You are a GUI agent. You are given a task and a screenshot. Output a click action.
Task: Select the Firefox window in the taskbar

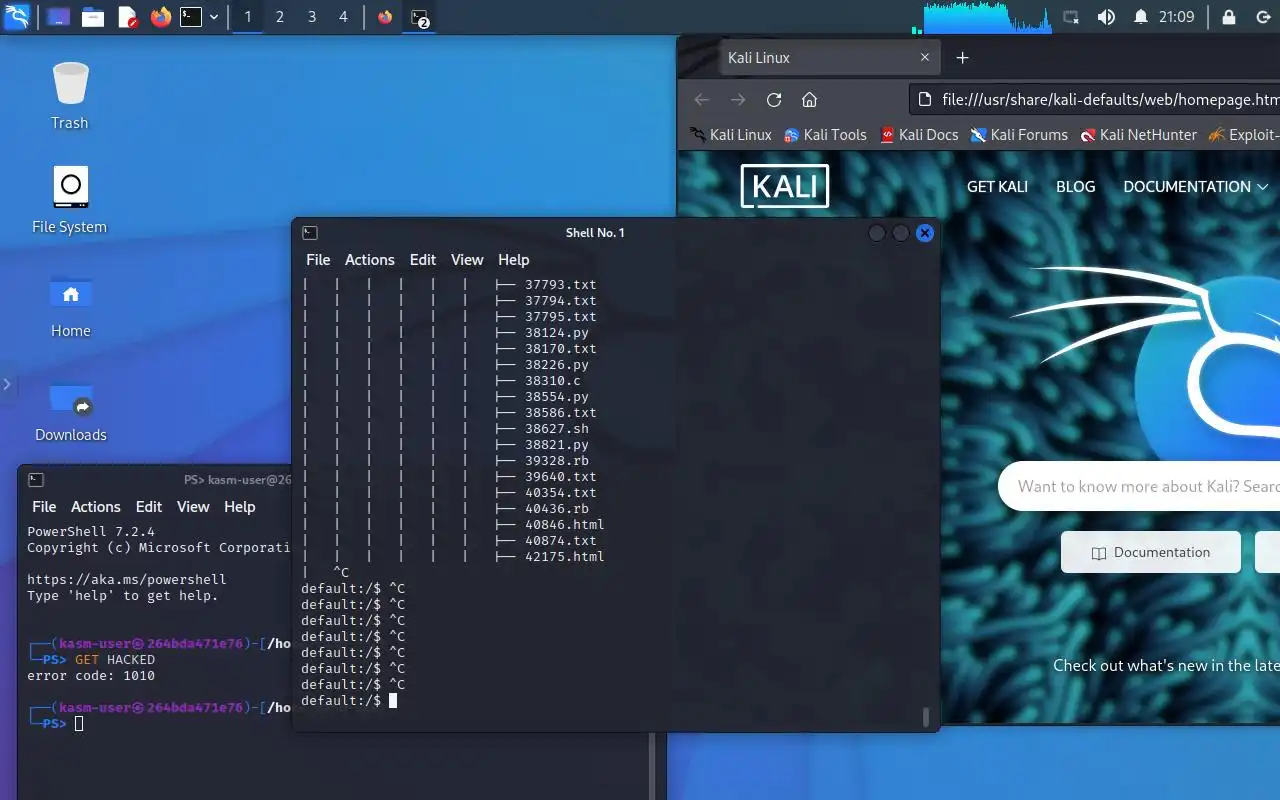[385, 17]
